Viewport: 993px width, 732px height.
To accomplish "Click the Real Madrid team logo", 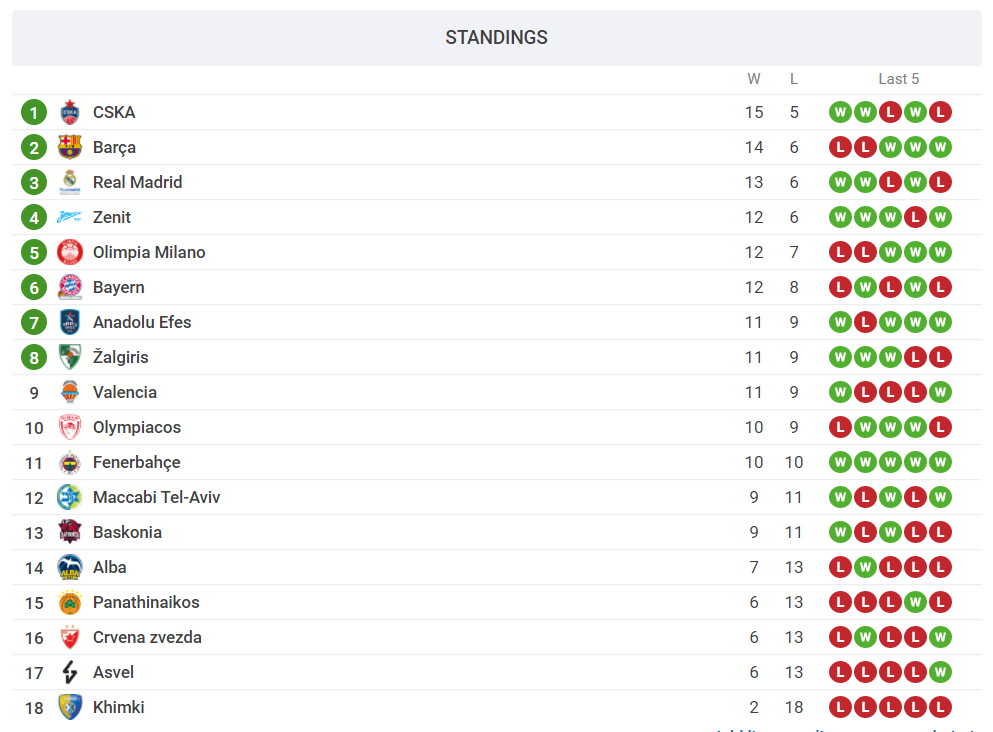I will click(69, 182).
